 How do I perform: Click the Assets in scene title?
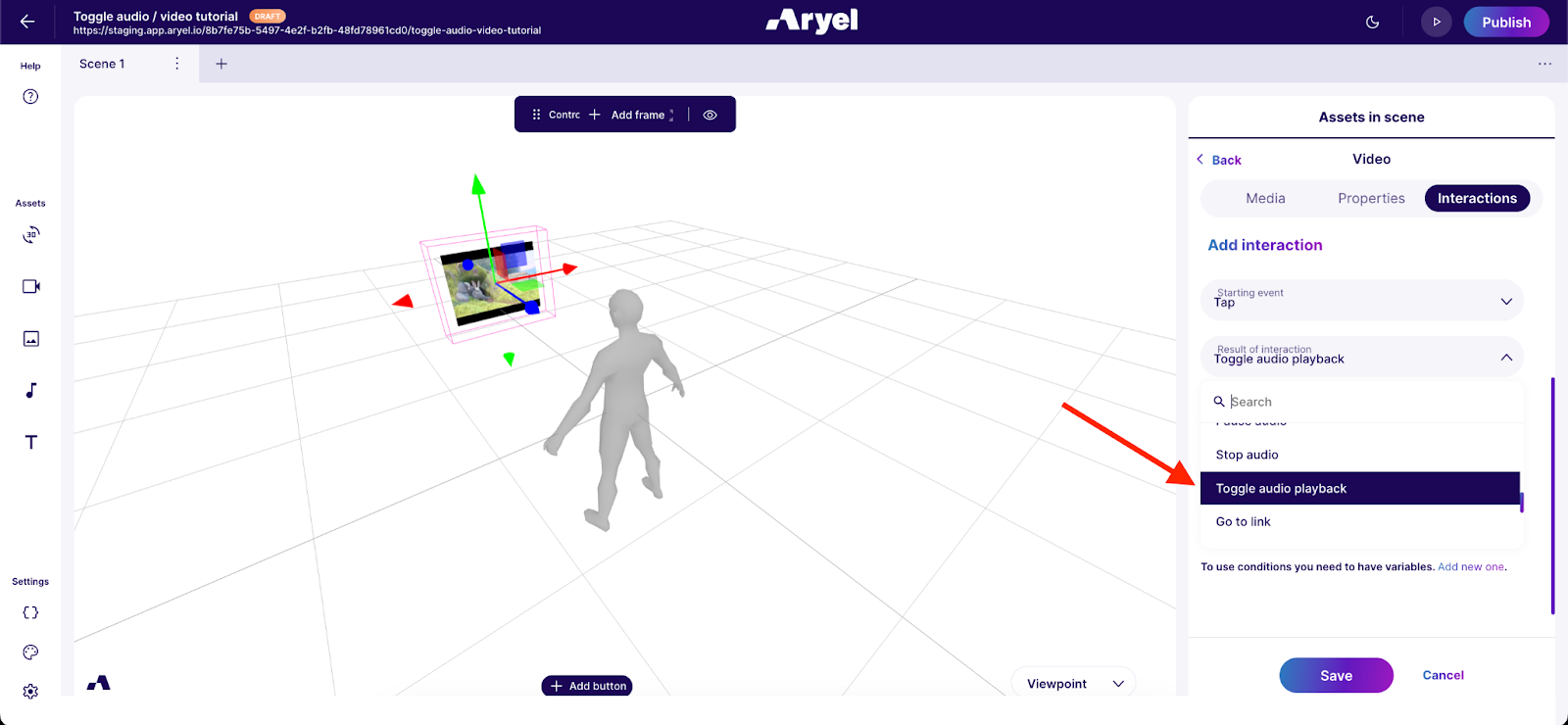click(x=1371, y=117)
